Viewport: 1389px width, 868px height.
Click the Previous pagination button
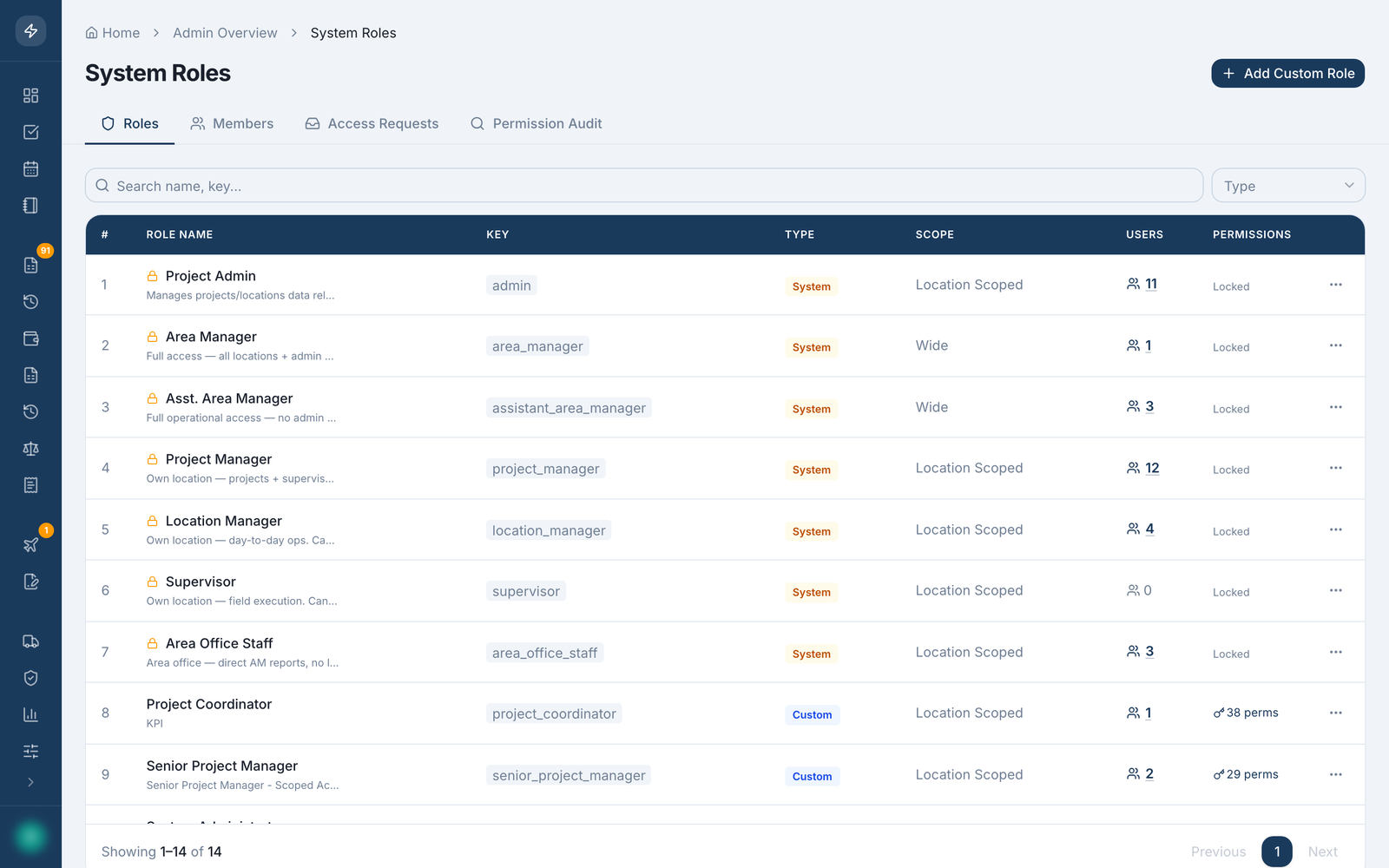[x=1218, y=852]
